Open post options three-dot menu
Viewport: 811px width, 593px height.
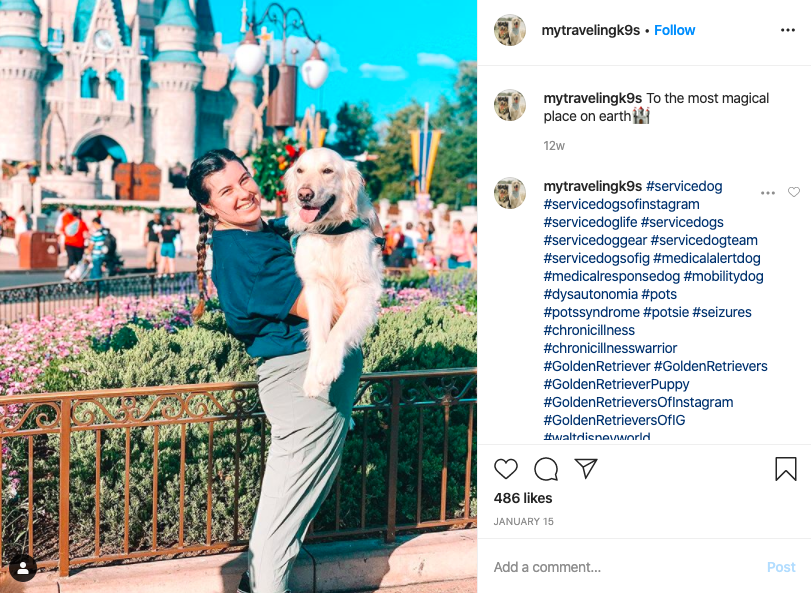pyautogui.click(x=787, y=30)
